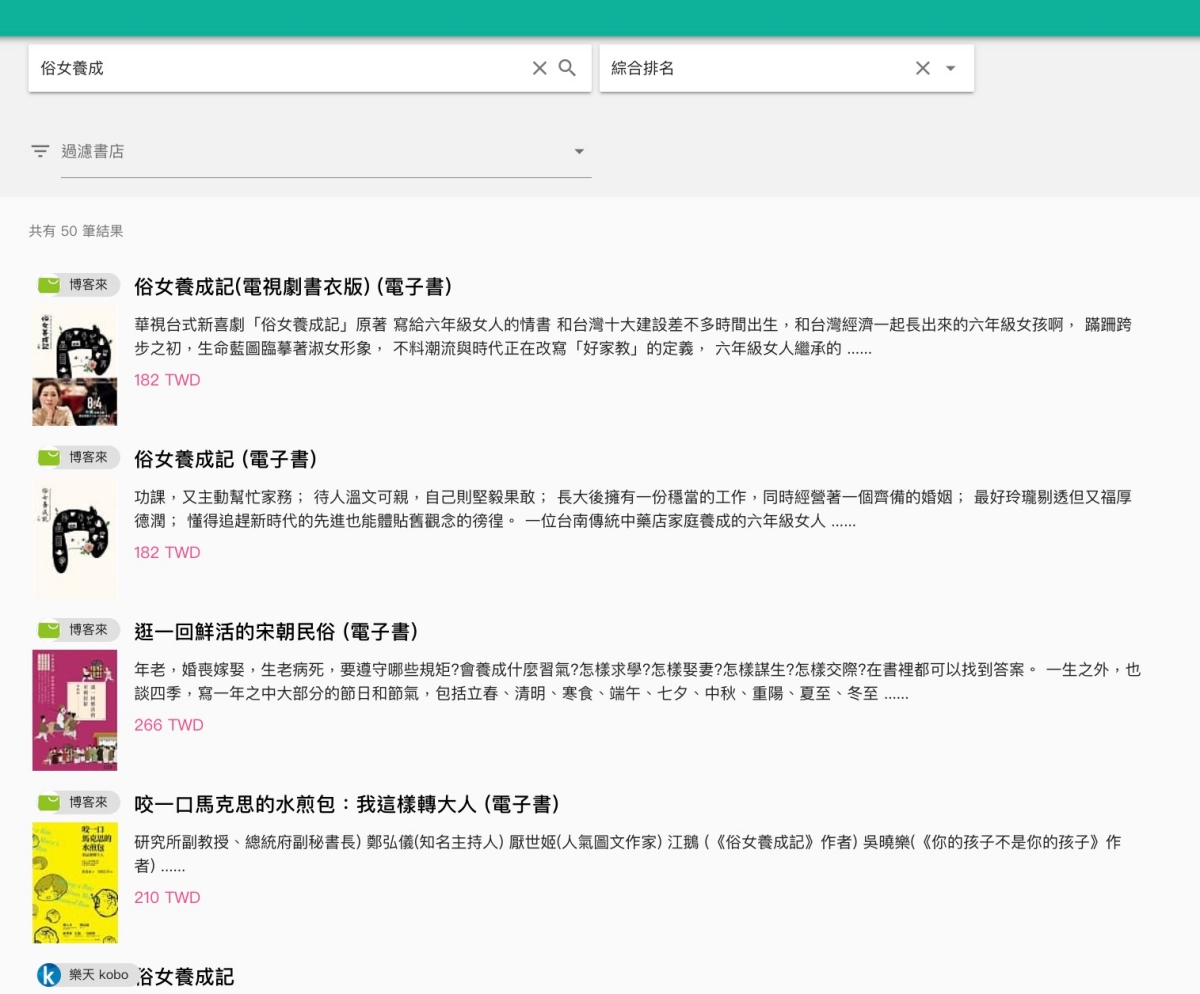
Task: Click the 過濾書店 bookstore filter field
Action: tap(310, 152)
